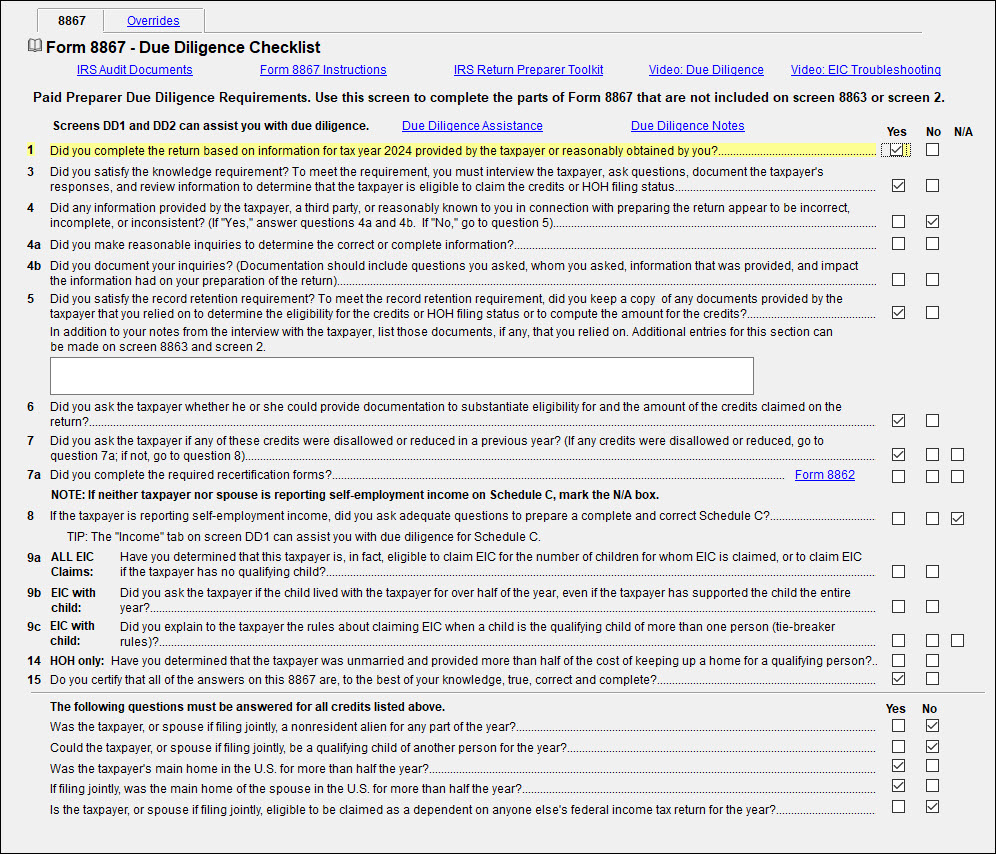Screen dimensions: 996x854
Task: Check Yes for question 4 inconsistent information
Action: tap(898, 222)
